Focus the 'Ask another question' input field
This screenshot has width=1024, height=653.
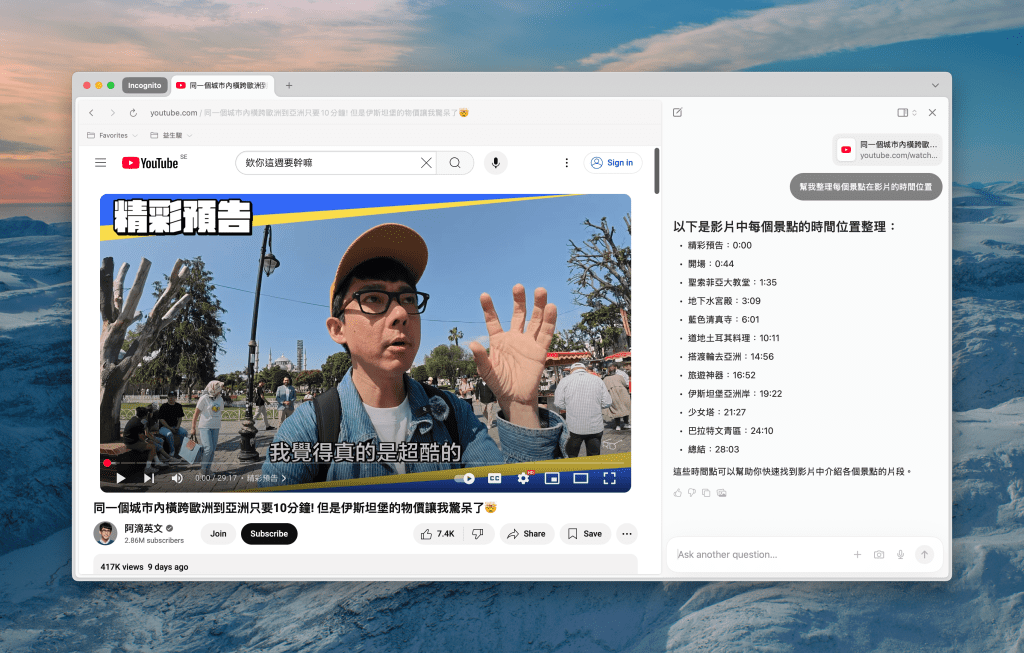coord(760,555)
